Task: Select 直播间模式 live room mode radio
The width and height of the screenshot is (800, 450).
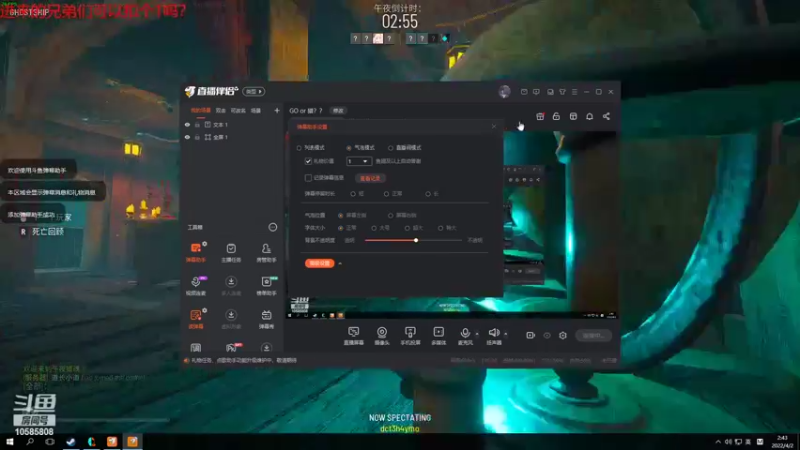Action: click(x=390, y=148)
